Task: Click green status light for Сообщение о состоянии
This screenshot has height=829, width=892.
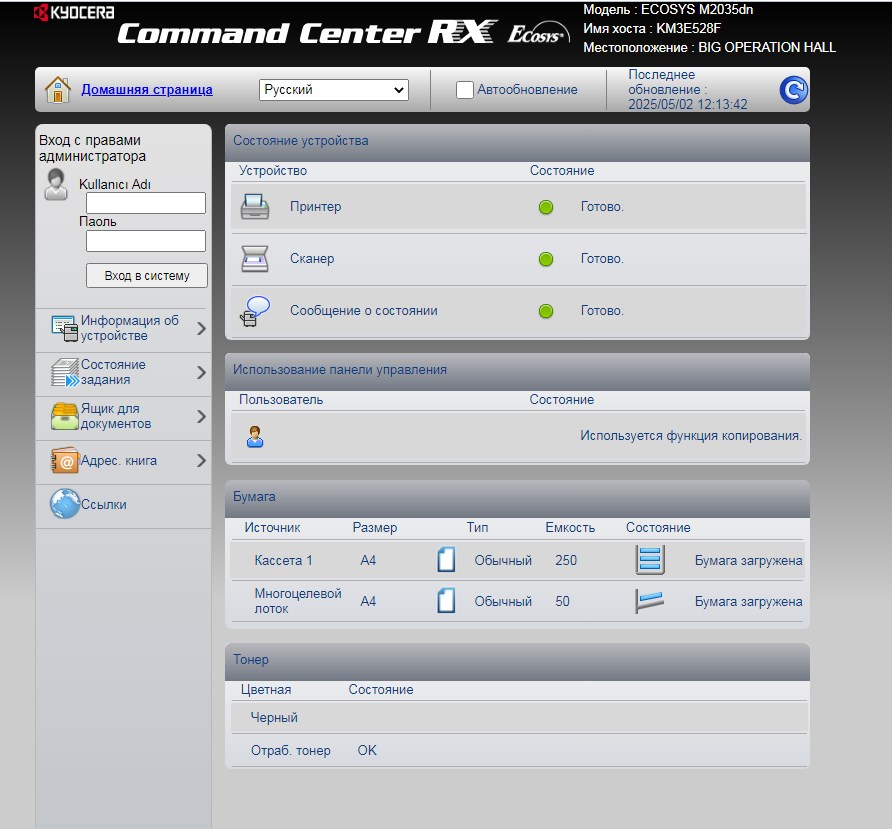Action: (x=546, y=311)
